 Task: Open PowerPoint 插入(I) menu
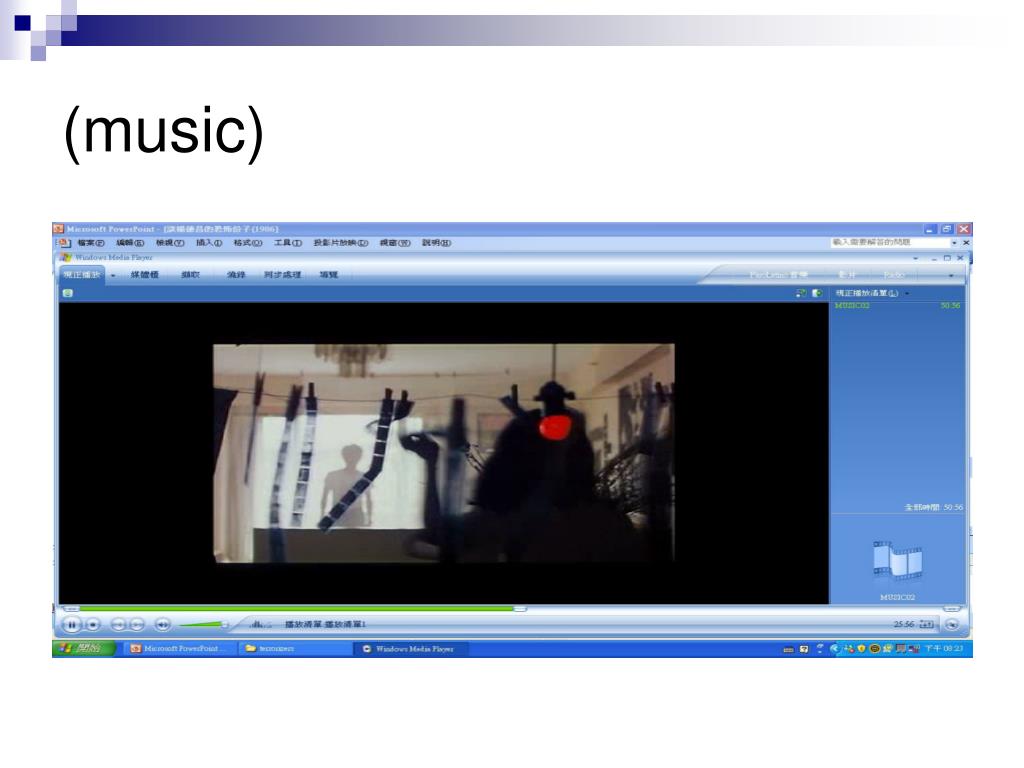tap(209, 243)
